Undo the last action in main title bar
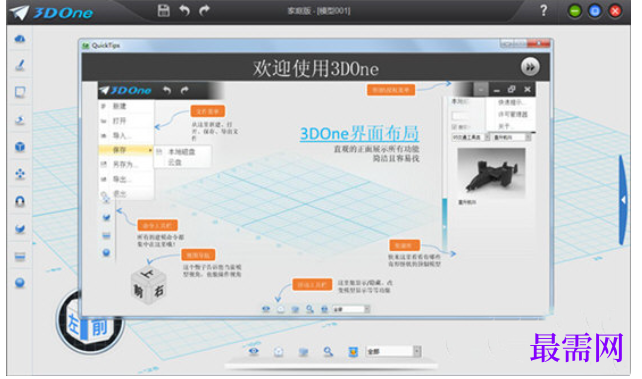This screenshot has width=642, height=379. 184,10
